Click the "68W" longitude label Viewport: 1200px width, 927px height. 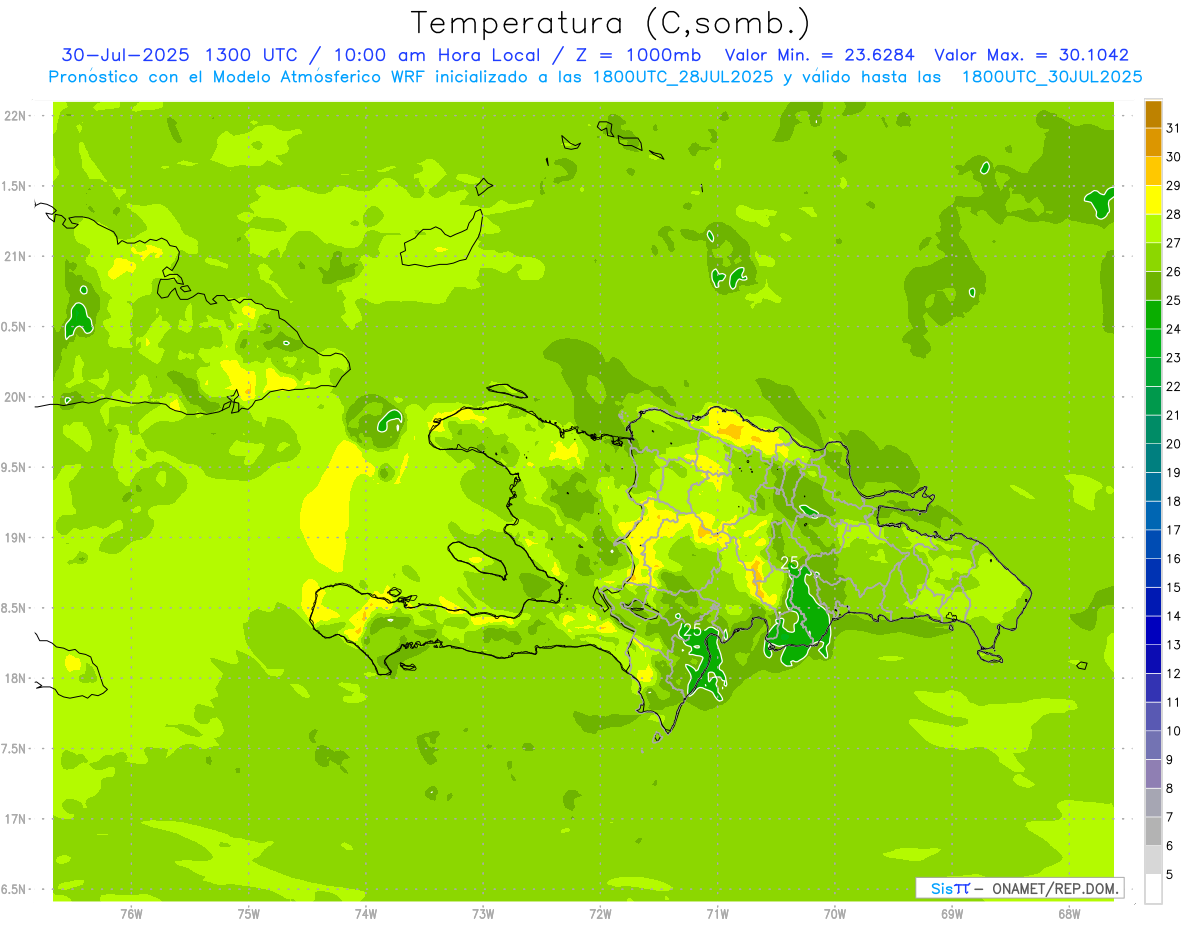(1069, 914)
